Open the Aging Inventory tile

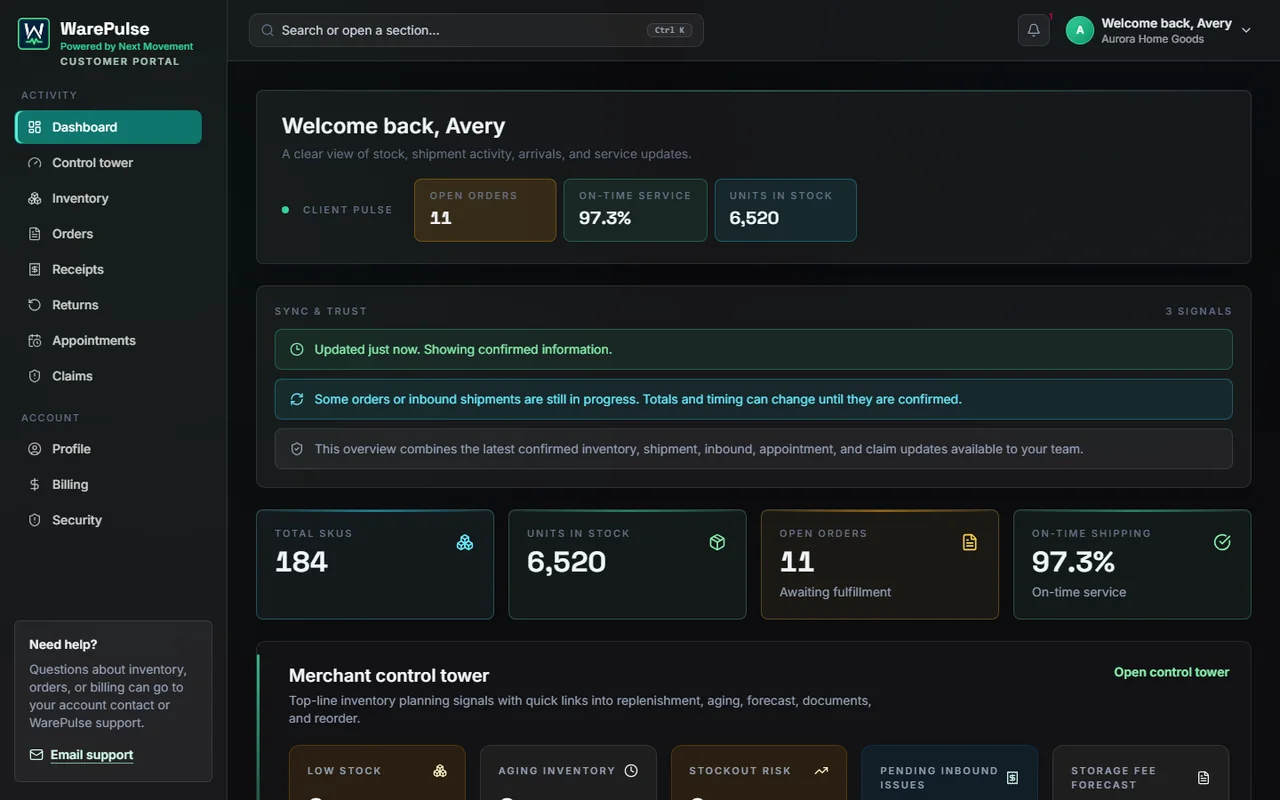tap(568, 773)
